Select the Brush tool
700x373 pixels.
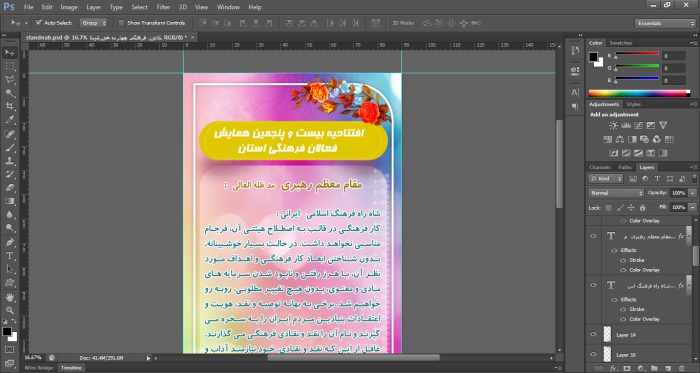pyautogui.click(x=9, y=147)
